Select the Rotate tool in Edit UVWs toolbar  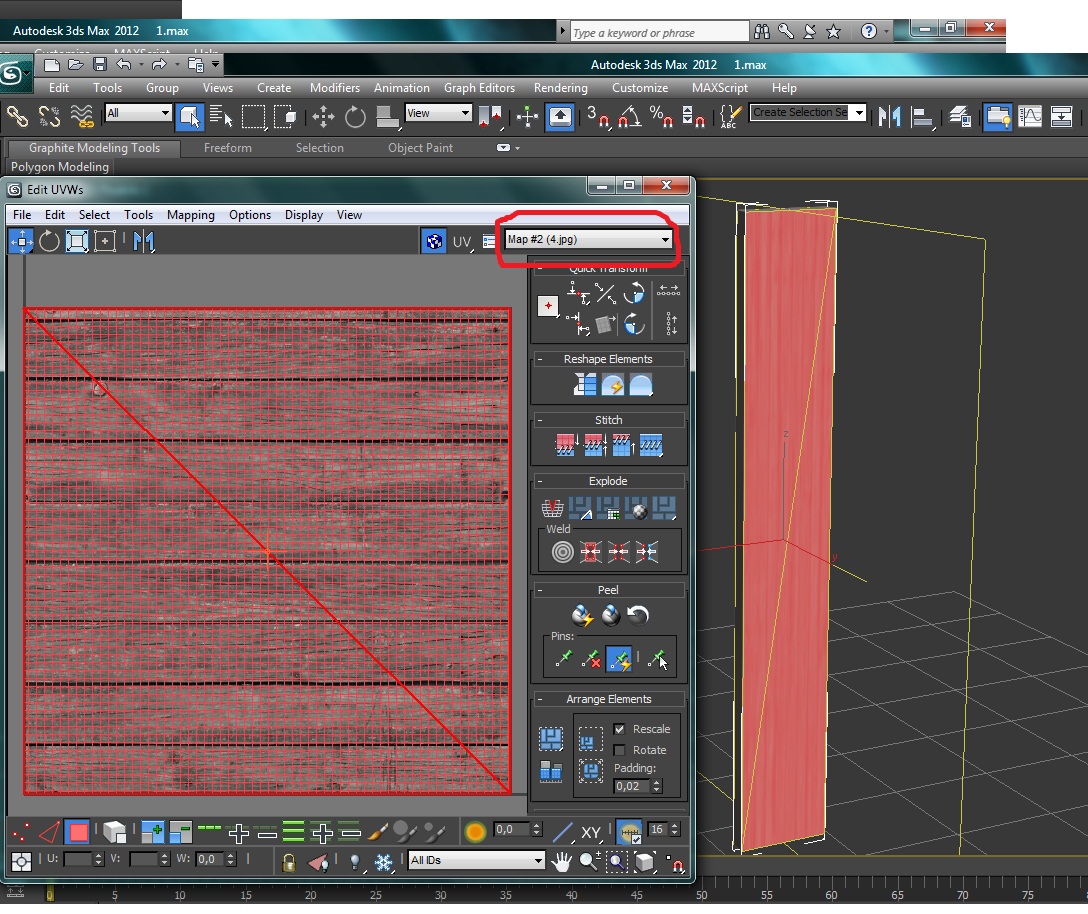click(x=49, y=241)
